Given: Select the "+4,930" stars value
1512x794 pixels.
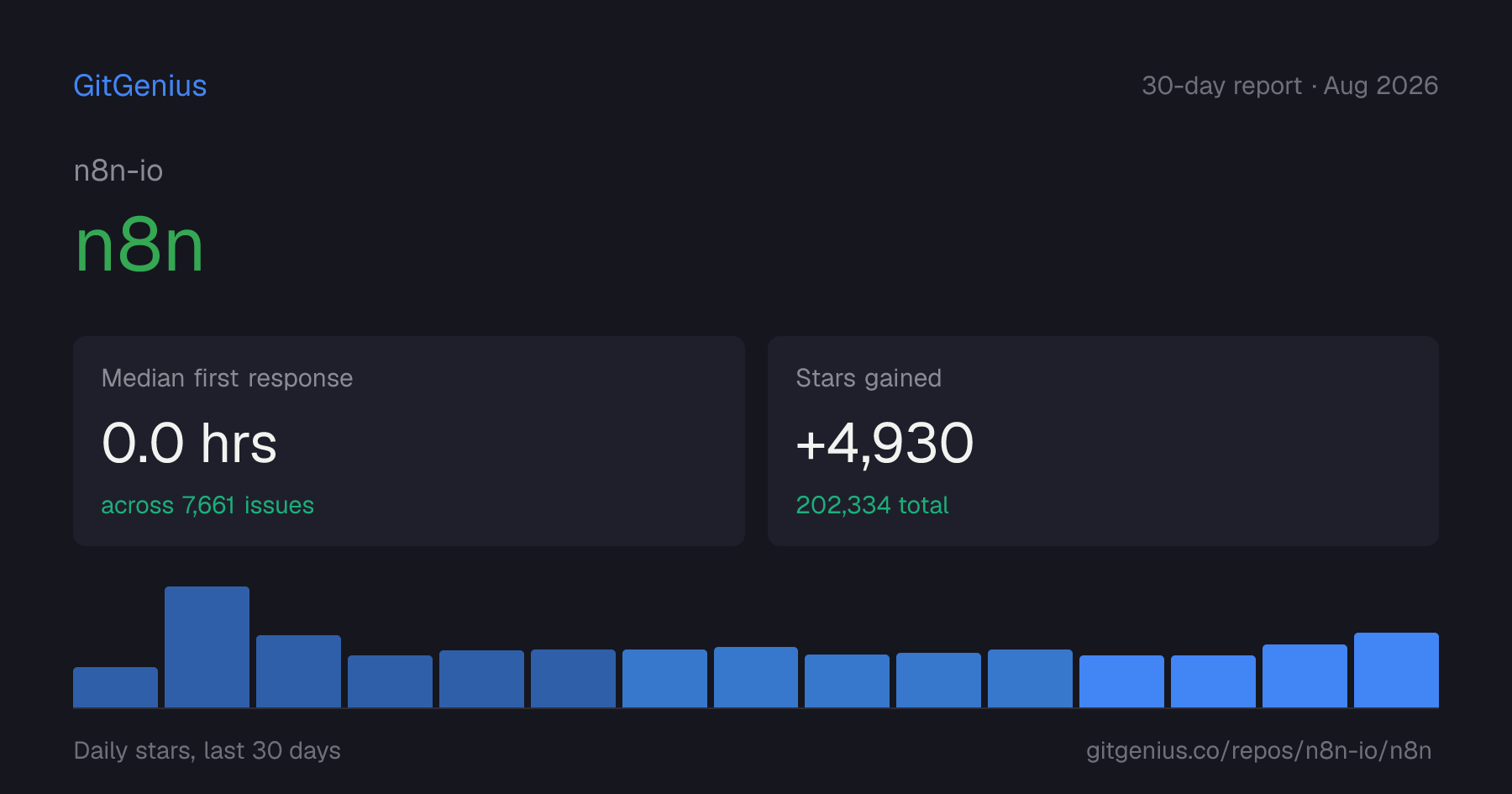Looking at the screenshot, I should (x=885, y=443).
